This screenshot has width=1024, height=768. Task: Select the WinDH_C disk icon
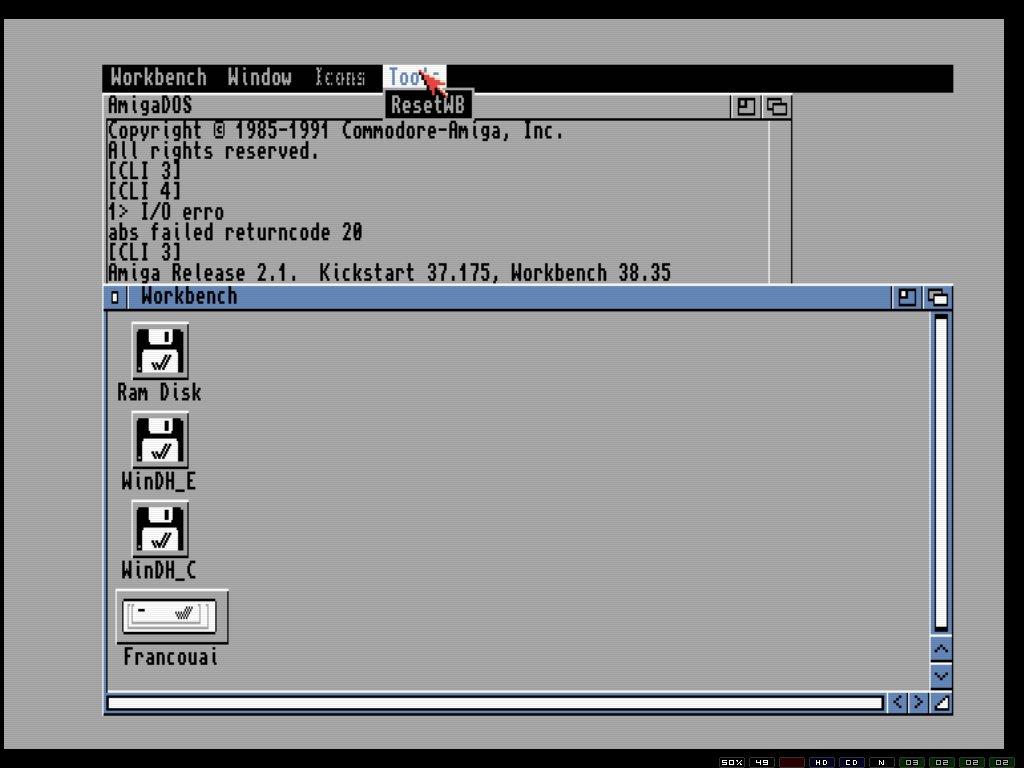[160, 529]
